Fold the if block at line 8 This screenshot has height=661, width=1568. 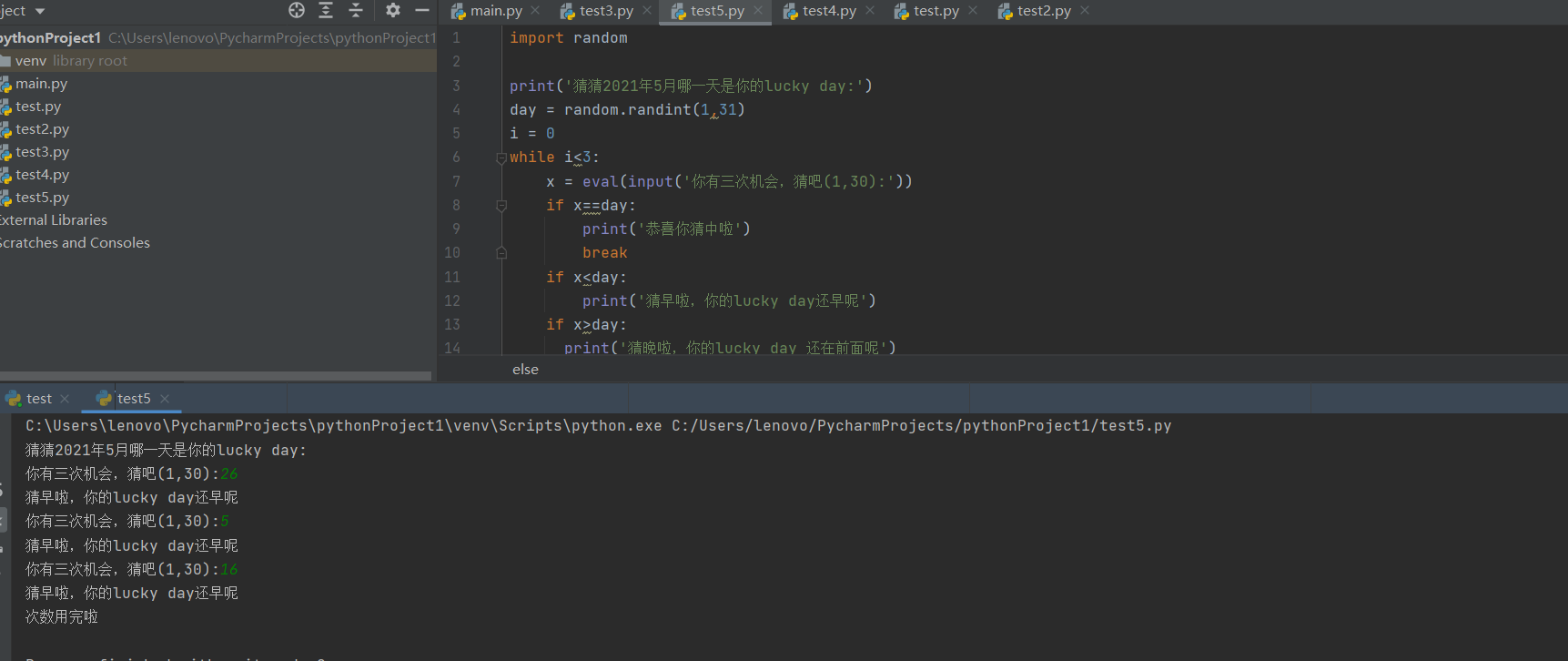pos(501,206)
